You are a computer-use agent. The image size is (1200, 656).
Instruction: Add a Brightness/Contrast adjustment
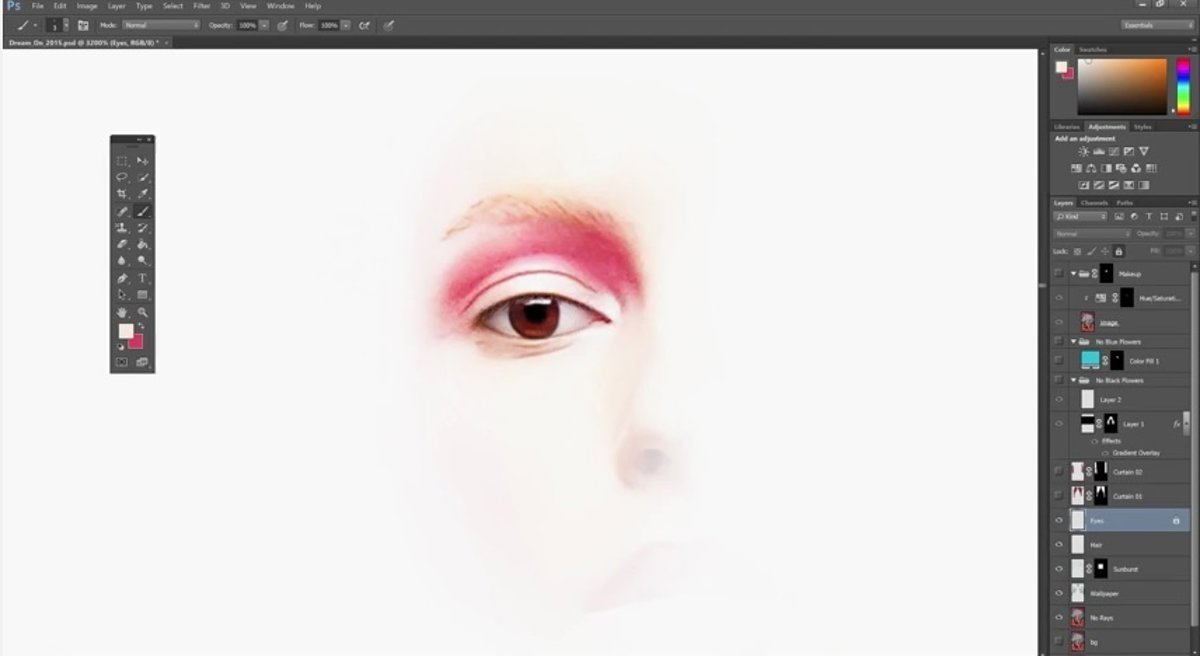[1083, 151]
